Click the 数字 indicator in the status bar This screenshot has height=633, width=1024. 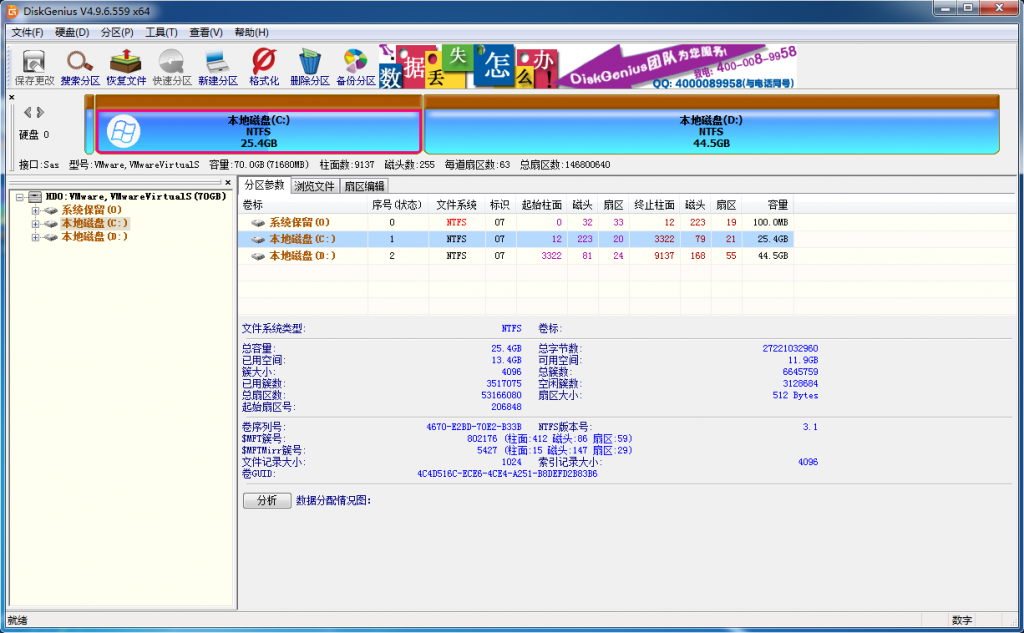(961, 621)
